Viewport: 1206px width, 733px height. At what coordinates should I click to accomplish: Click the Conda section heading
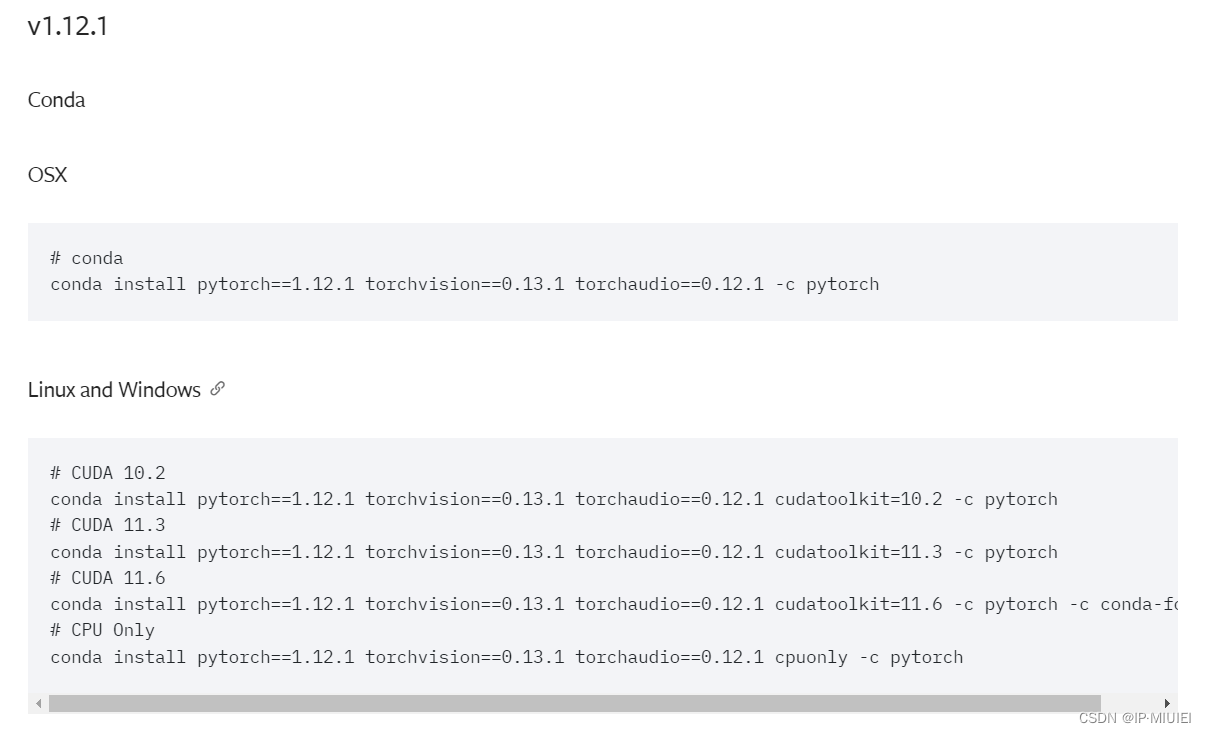[x=56, y=100]
